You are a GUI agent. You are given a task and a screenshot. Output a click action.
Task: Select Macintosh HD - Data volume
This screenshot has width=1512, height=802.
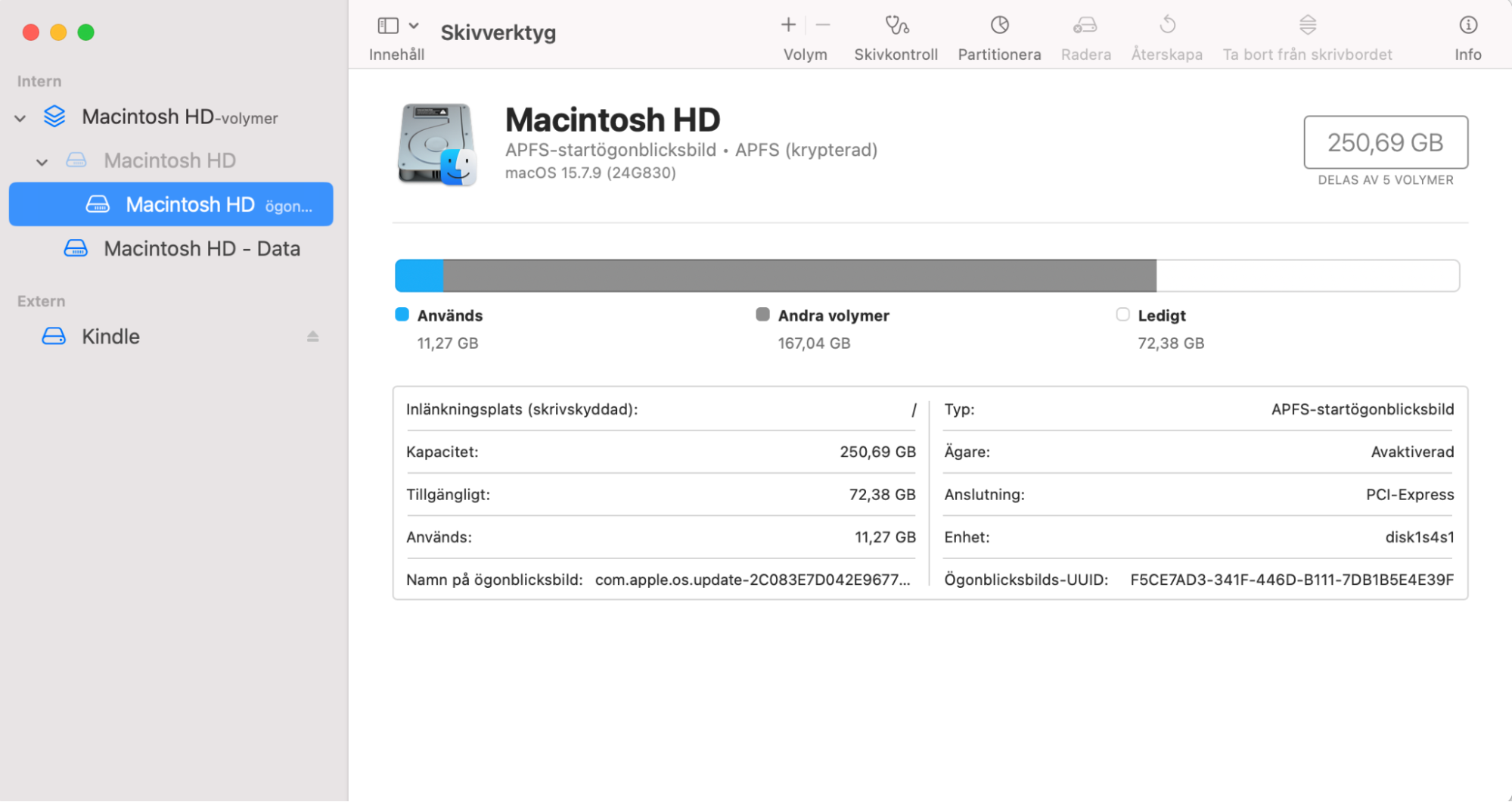tap(171, 248)
